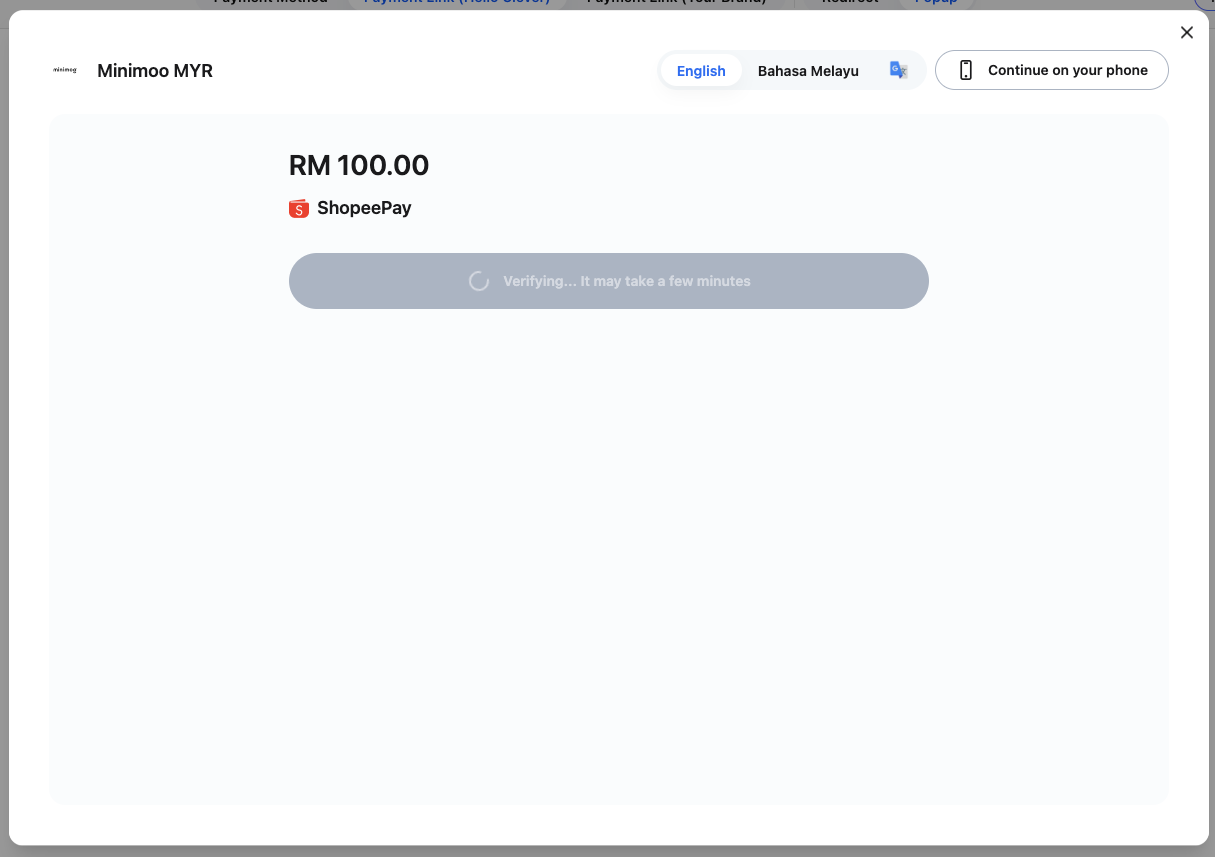Select the Popup tab
The height and width of the screenshot is (857, 1215).
pyautogui.click(x=936, y=3)
